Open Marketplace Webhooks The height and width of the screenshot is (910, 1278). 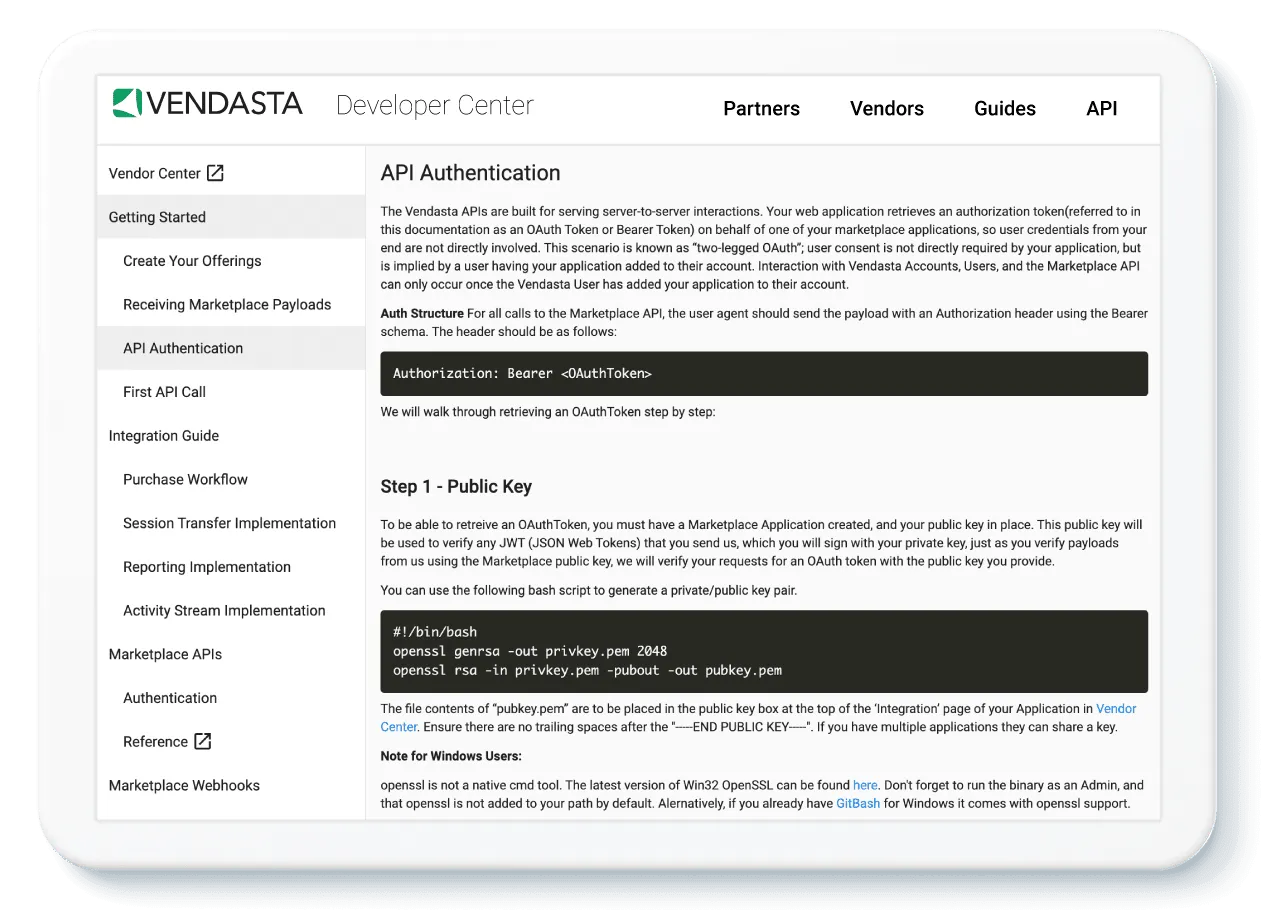click(x=183, y=785)
